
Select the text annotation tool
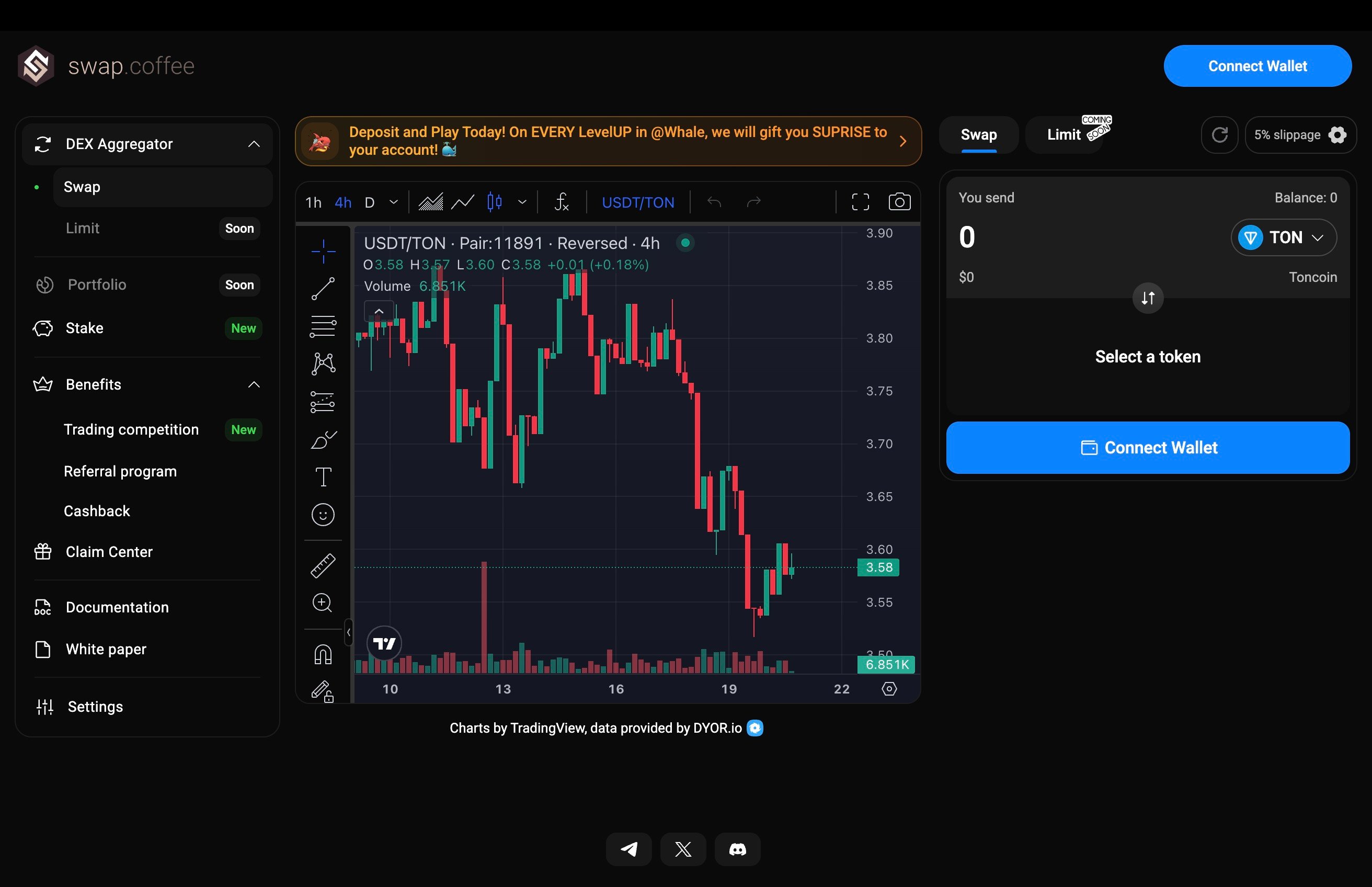tap(323, 477)
